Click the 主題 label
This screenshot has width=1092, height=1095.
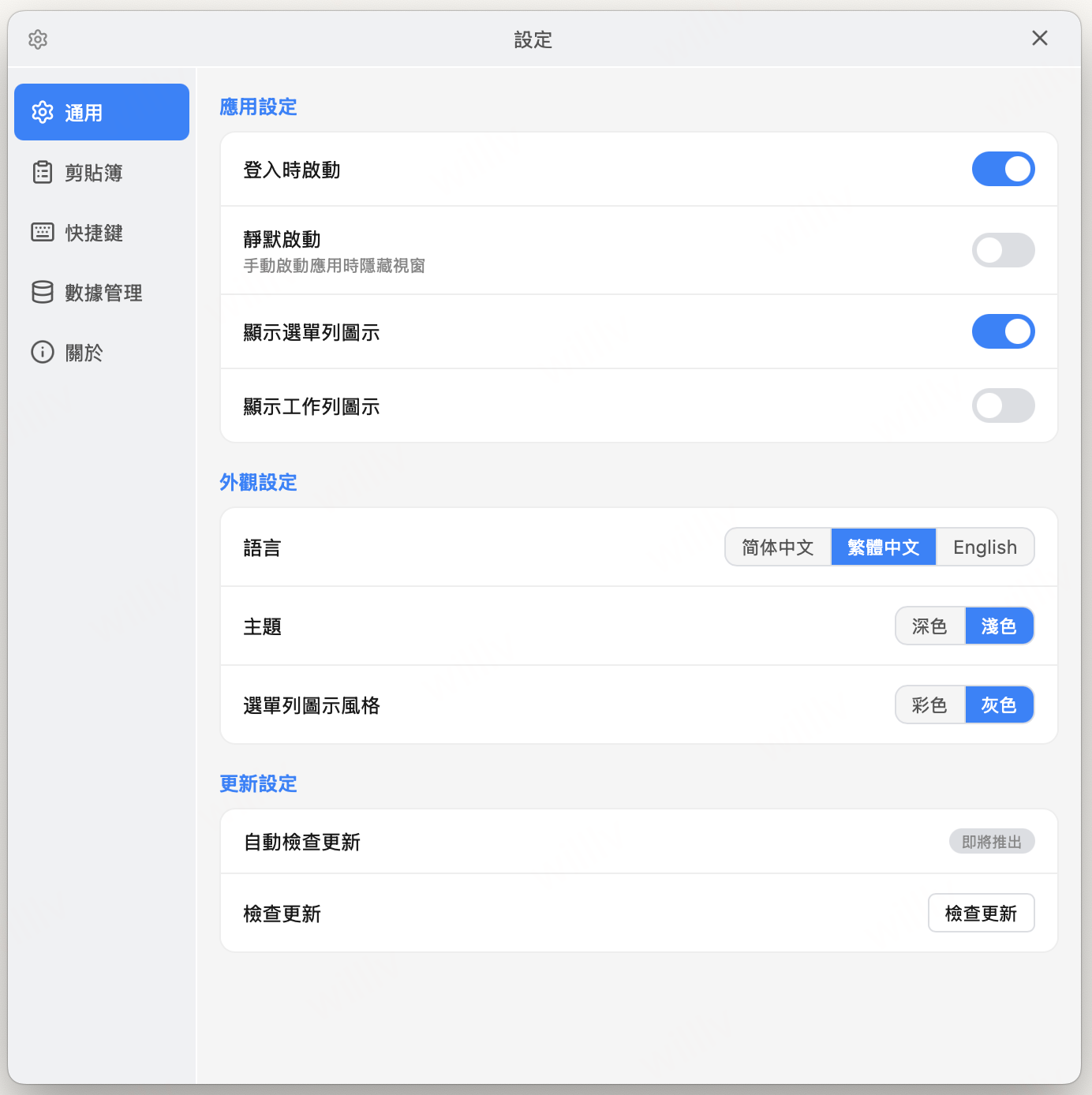(262, 626)
